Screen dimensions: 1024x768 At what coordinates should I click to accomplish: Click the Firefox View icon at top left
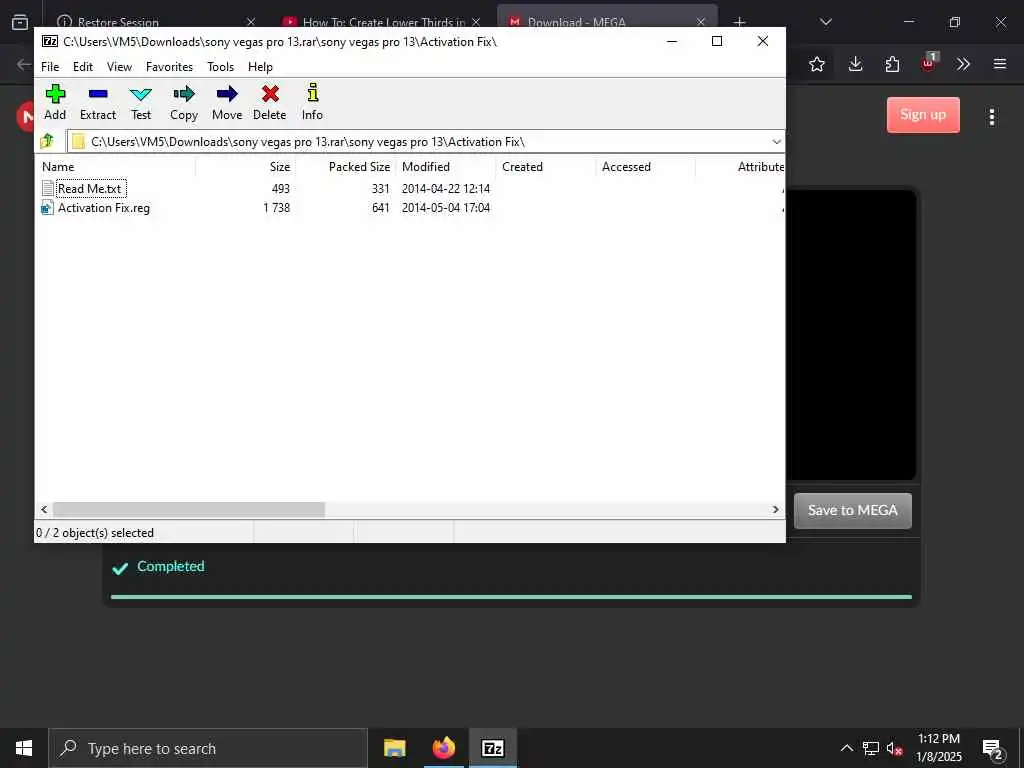pyautogui.click(x=20, y=22)
